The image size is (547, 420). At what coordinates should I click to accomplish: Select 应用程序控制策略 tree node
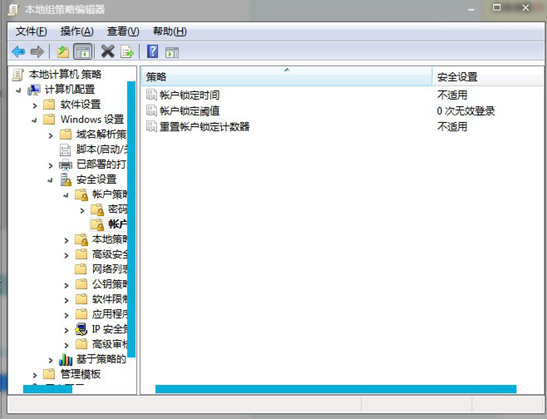pyautogui.click(x=110, y=314)
